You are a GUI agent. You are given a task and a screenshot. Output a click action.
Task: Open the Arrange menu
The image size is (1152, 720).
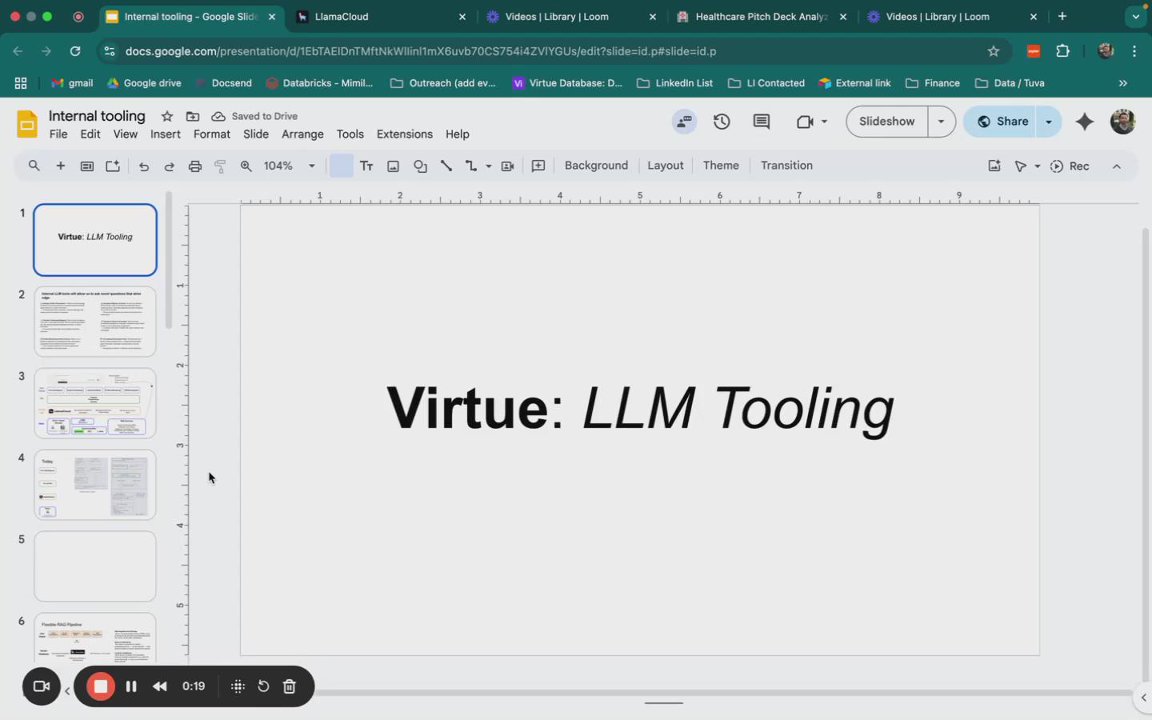tap(303, 134)
